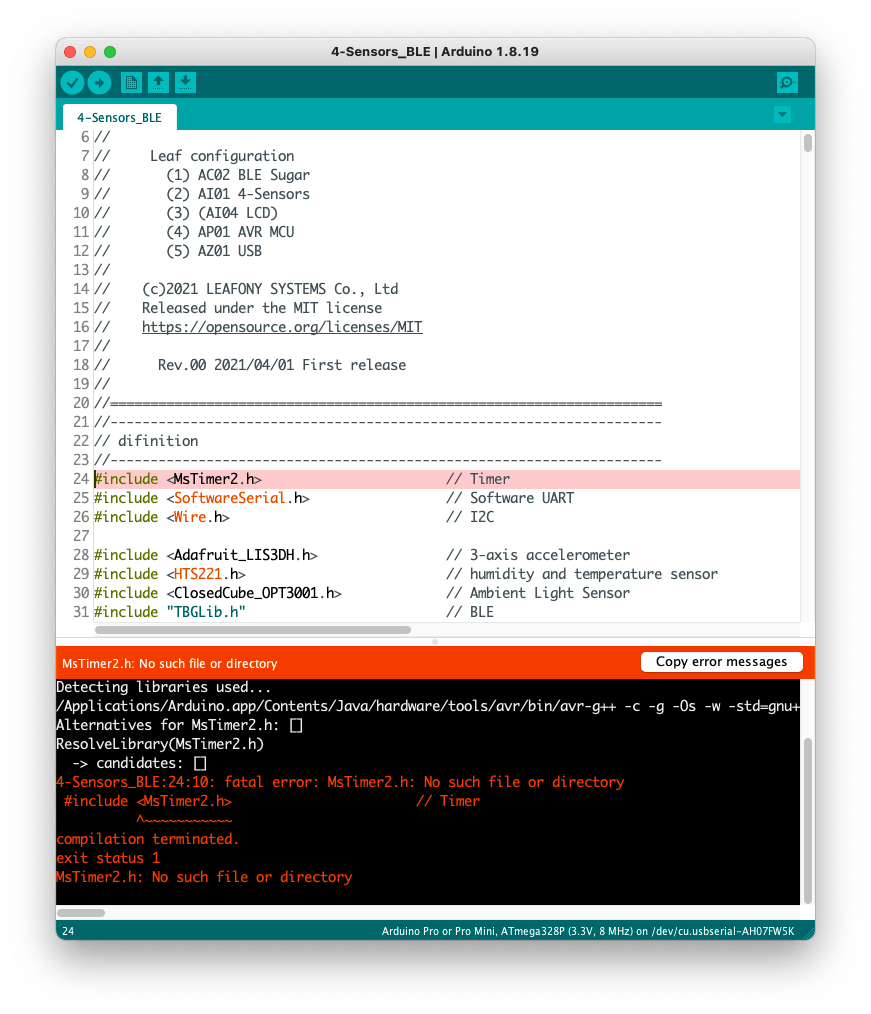Open a sketch with the up-arrow icon
The width and height of the screenshot is (871, 1014).
pyautogui.click(x=158, y=83)
